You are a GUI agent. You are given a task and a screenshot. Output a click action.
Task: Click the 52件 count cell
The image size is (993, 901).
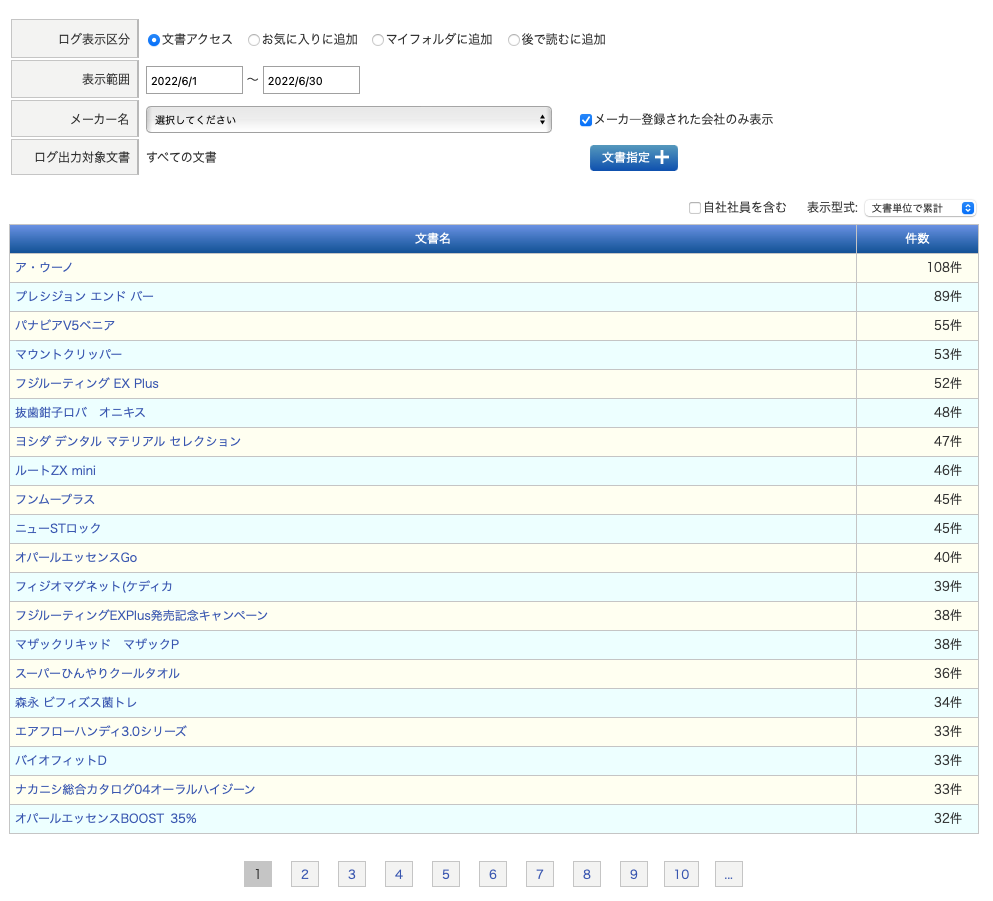(x=917, y=384)
